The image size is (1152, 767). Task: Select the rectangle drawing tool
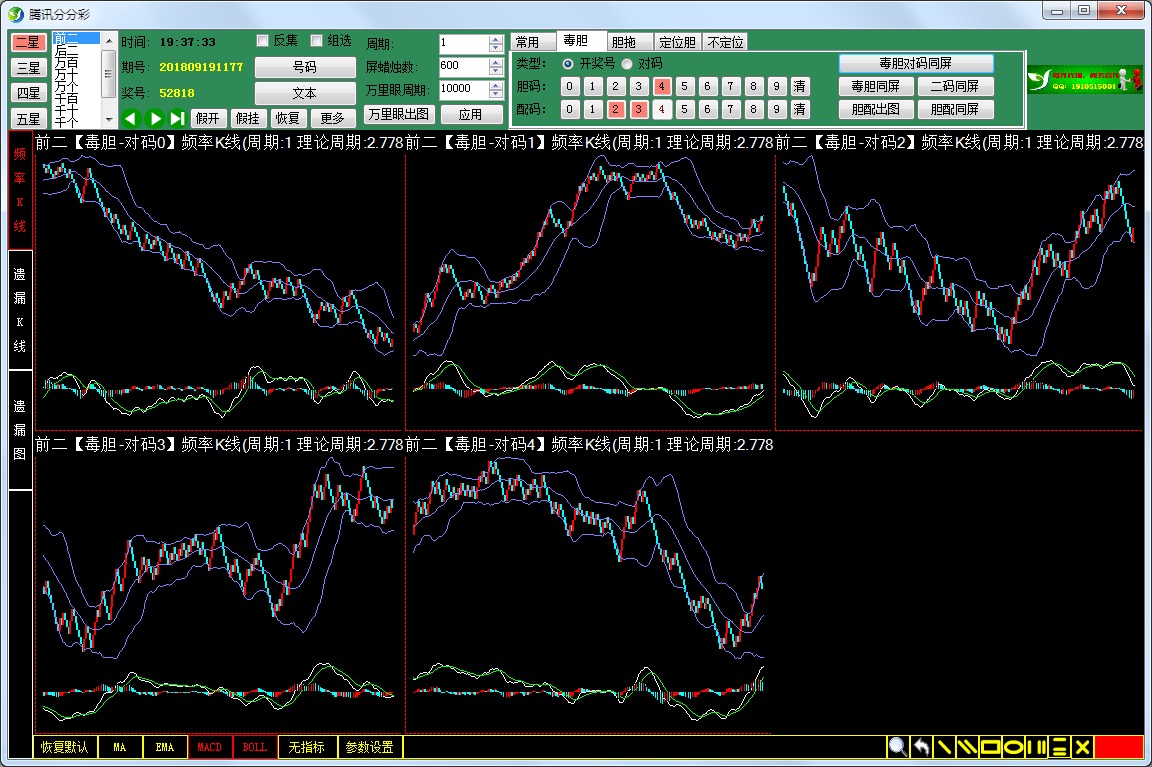990,747
